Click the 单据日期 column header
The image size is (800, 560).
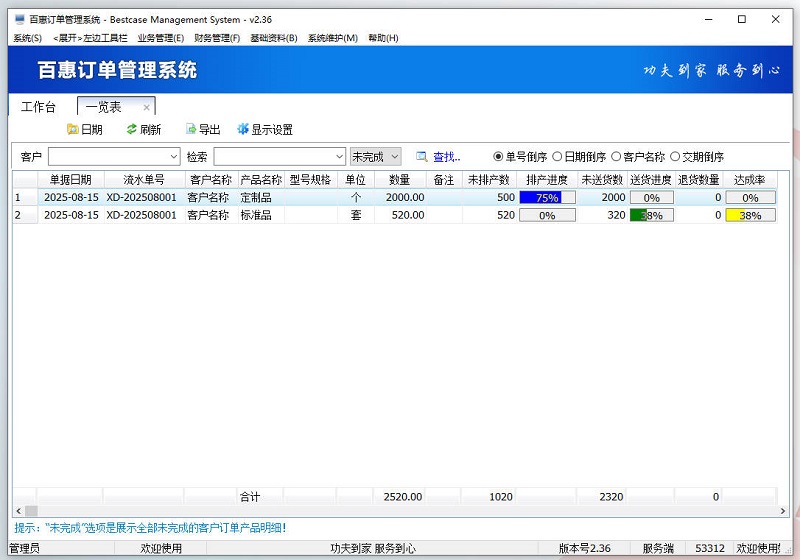pyautogui.click(x=70, y=180)
